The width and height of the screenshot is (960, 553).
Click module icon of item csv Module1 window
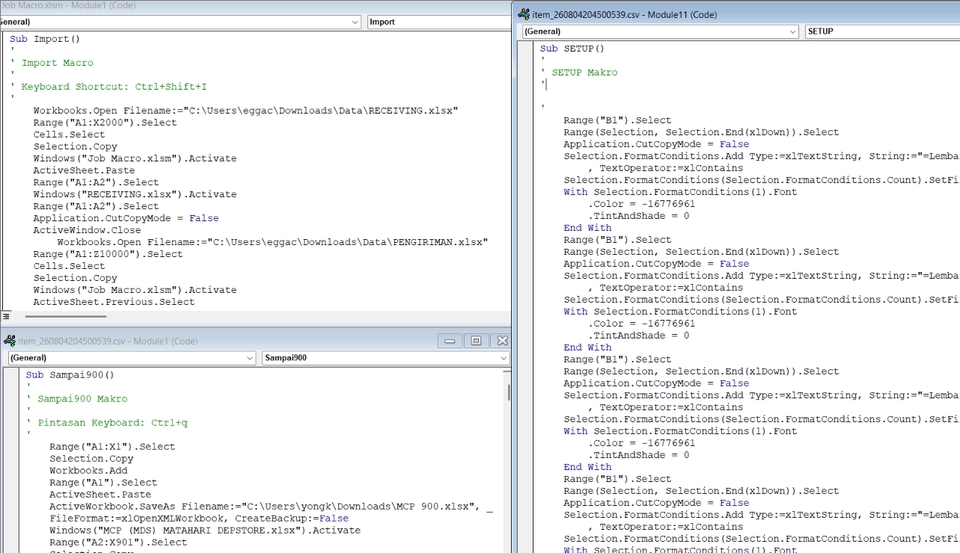(x=10, y=340)
